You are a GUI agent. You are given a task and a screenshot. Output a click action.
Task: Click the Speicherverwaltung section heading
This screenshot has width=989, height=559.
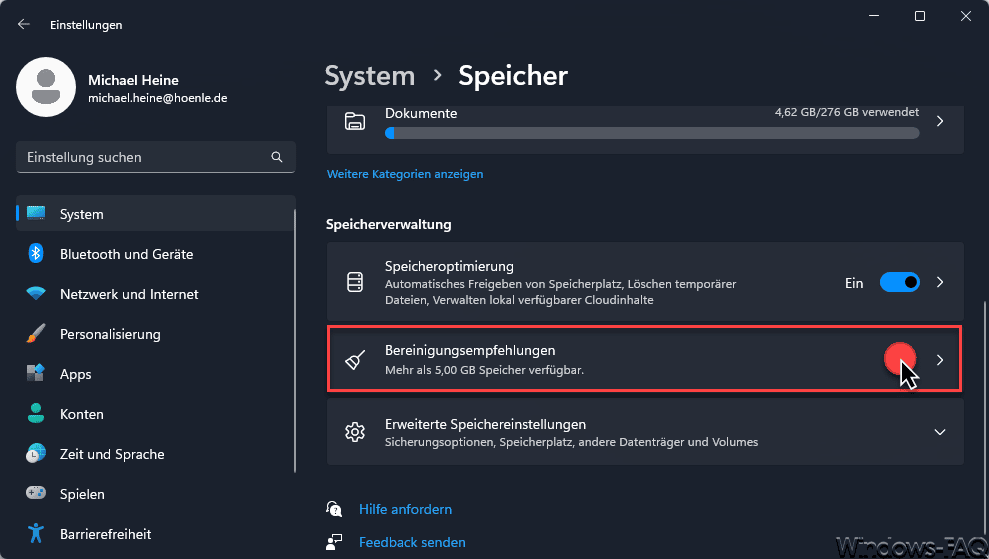click(x=389, y=225)
